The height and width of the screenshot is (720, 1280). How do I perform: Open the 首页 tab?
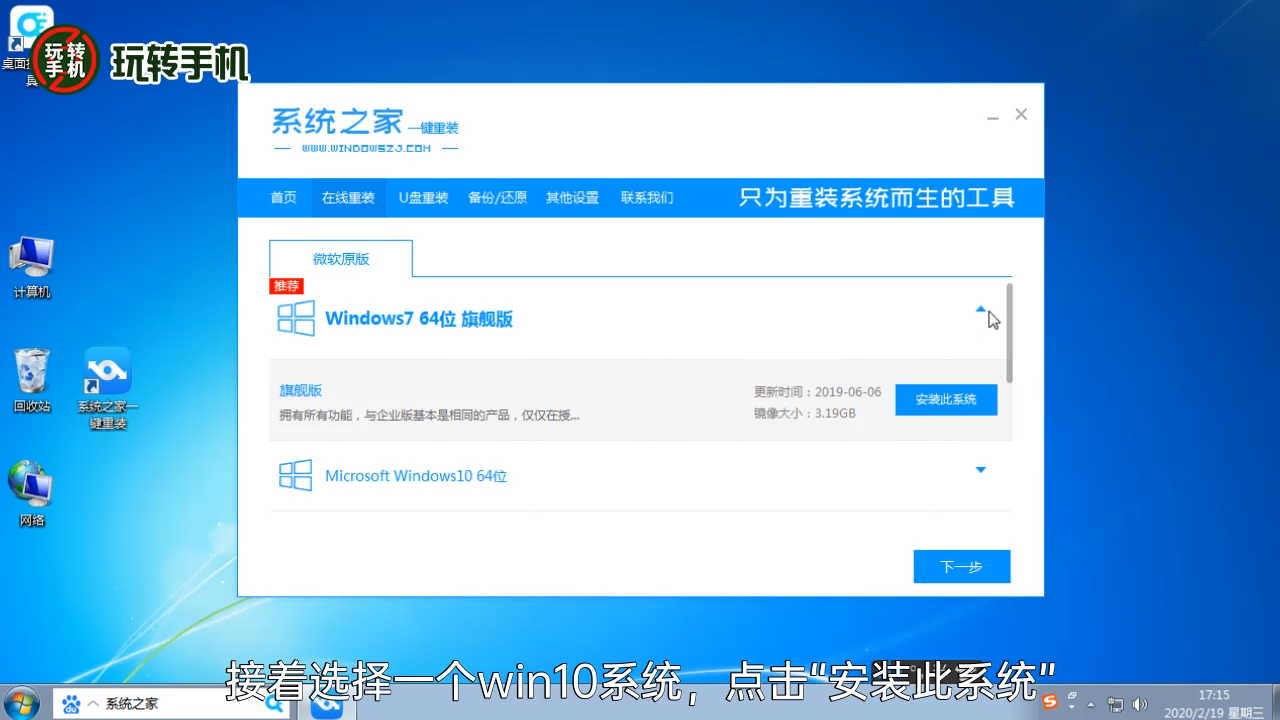284,198
